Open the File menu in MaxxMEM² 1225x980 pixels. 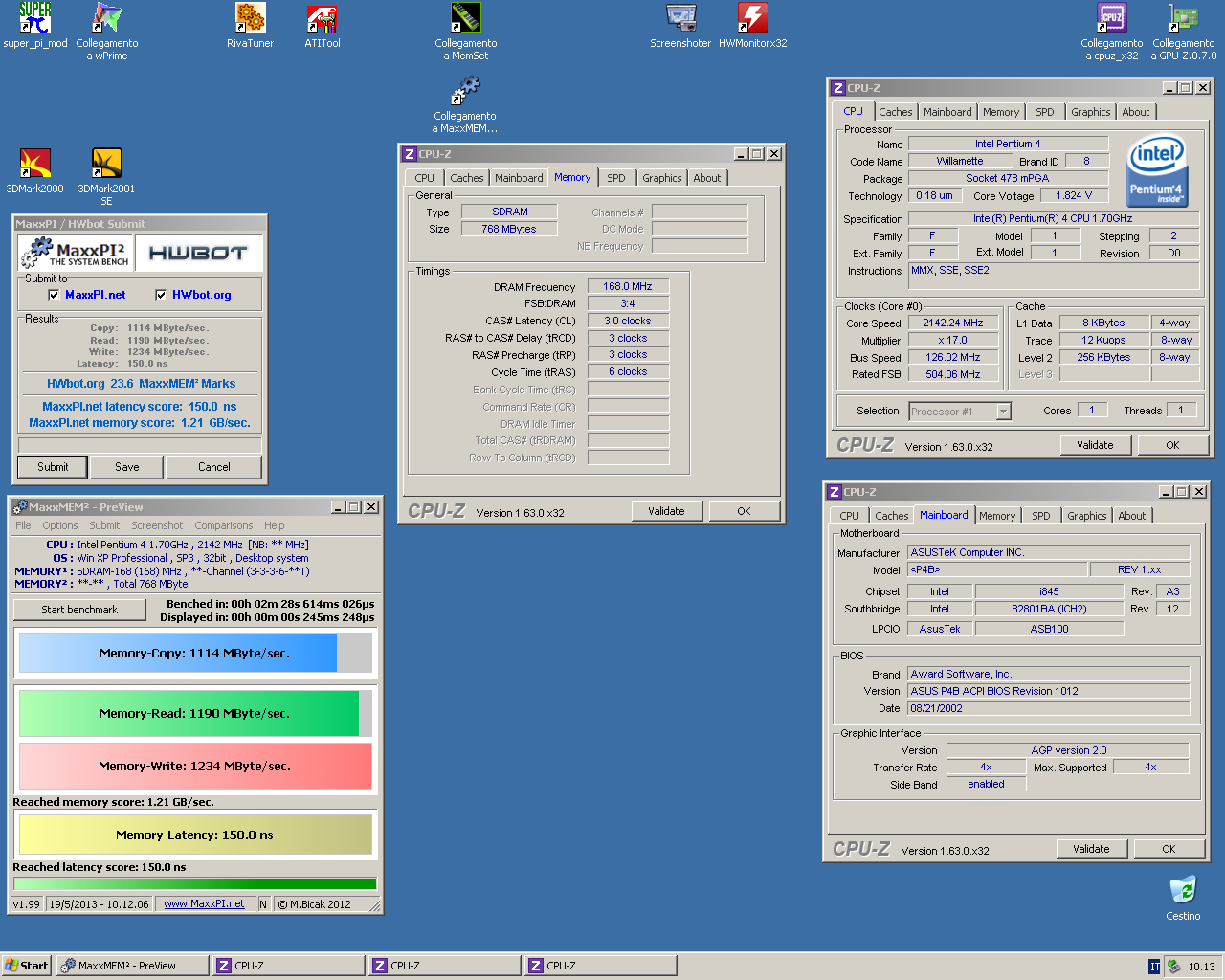23,525
